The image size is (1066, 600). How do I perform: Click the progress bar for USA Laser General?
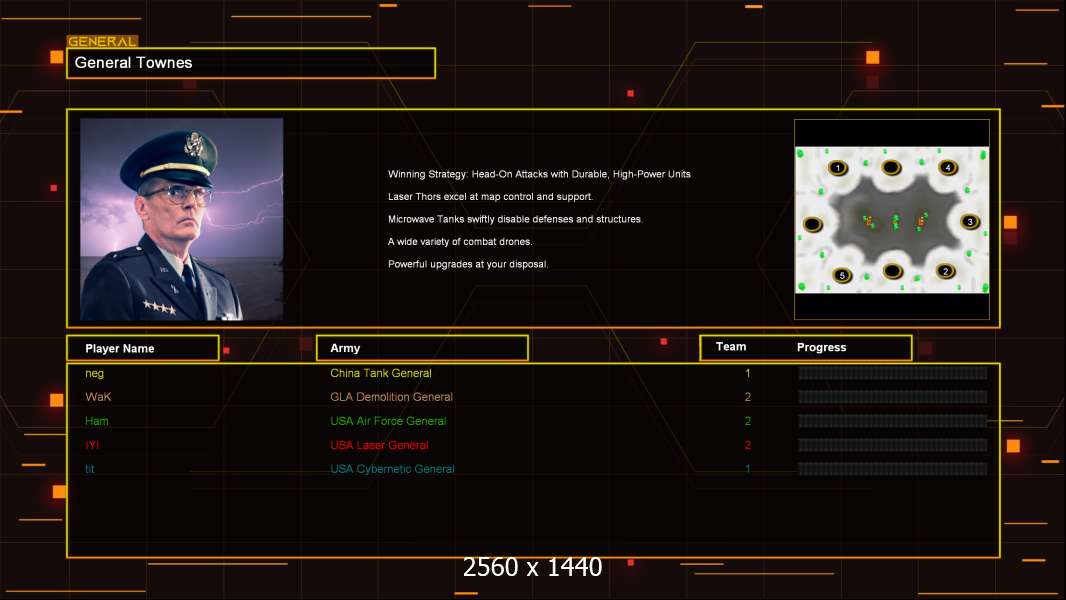tap(893, 445)
